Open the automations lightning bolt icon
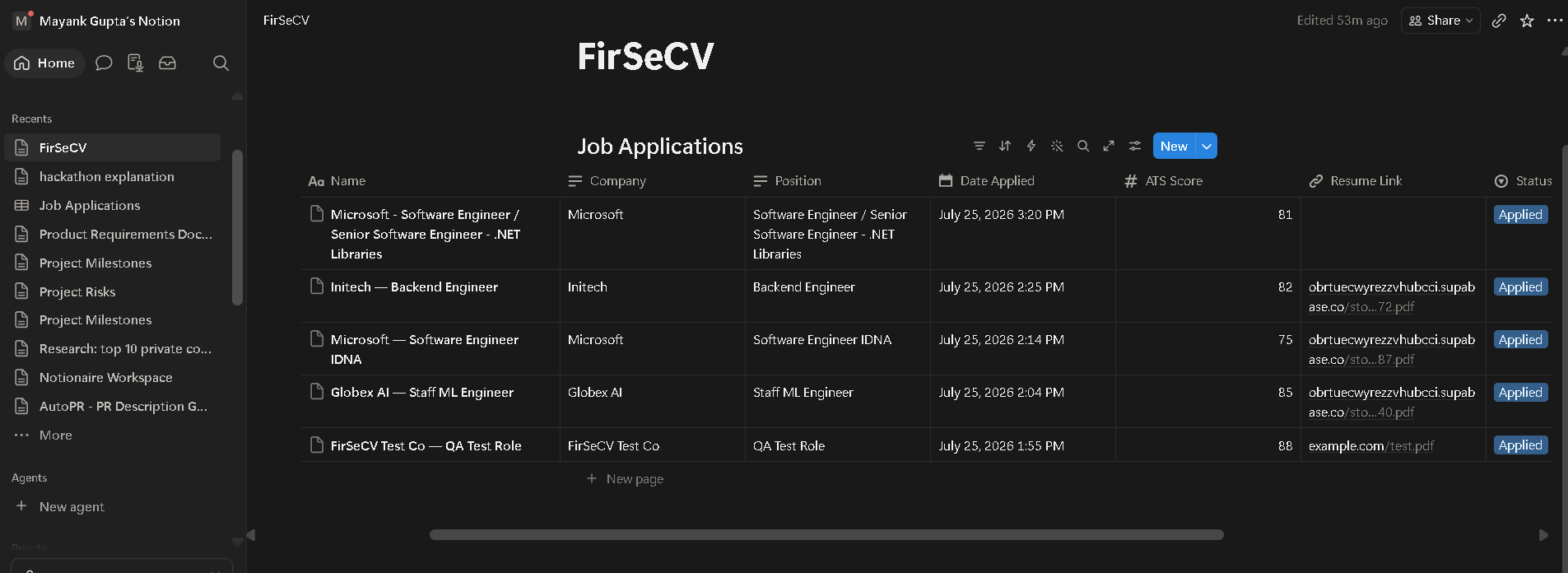 [x=1031, y=146]
